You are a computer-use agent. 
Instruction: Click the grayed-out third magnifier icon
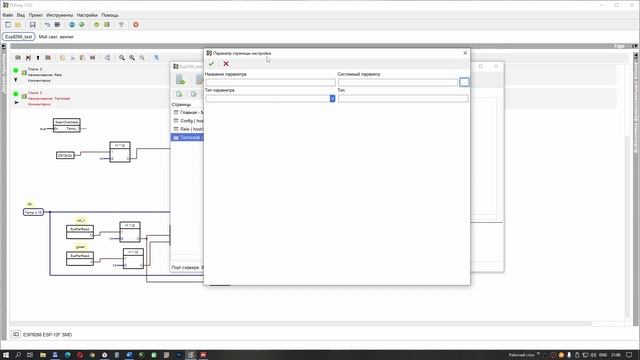click(x=142, y=58)
